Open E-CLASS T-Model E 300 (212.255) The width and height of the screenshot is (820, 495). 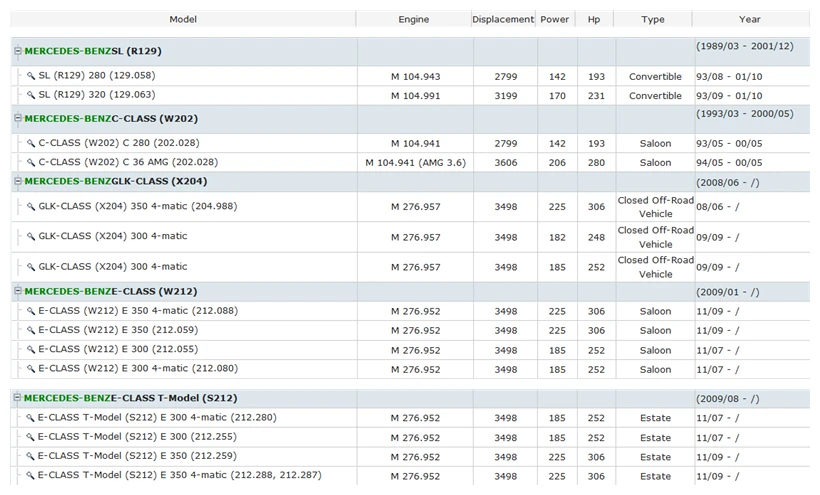[137, 436]
